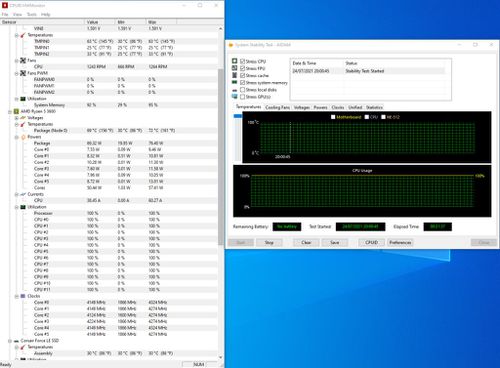Collapse the Corsair Force LE SSD node

[10, 341]
